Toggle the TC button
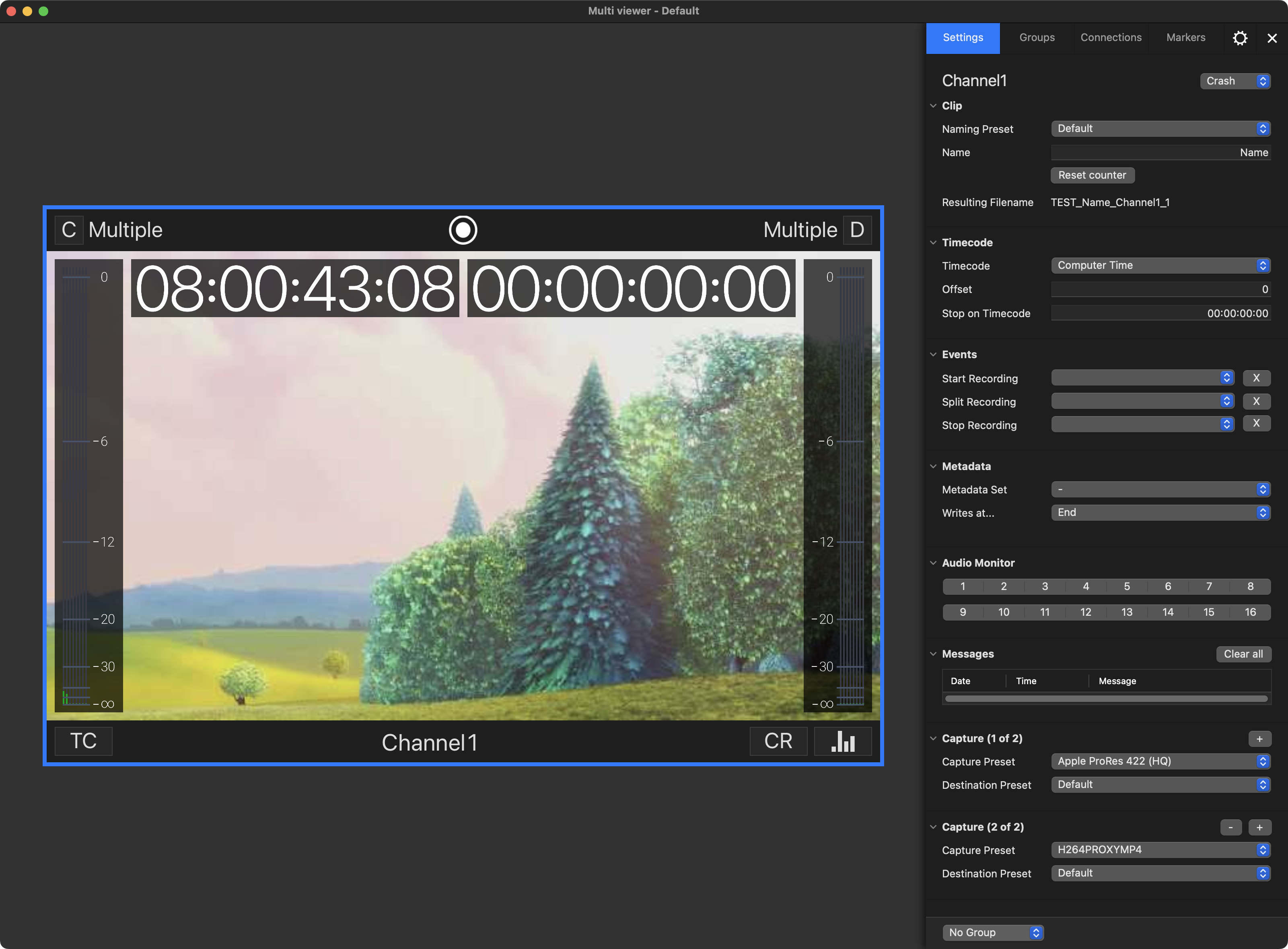Screen dimensions: 1288x949 tap(83, 741)
